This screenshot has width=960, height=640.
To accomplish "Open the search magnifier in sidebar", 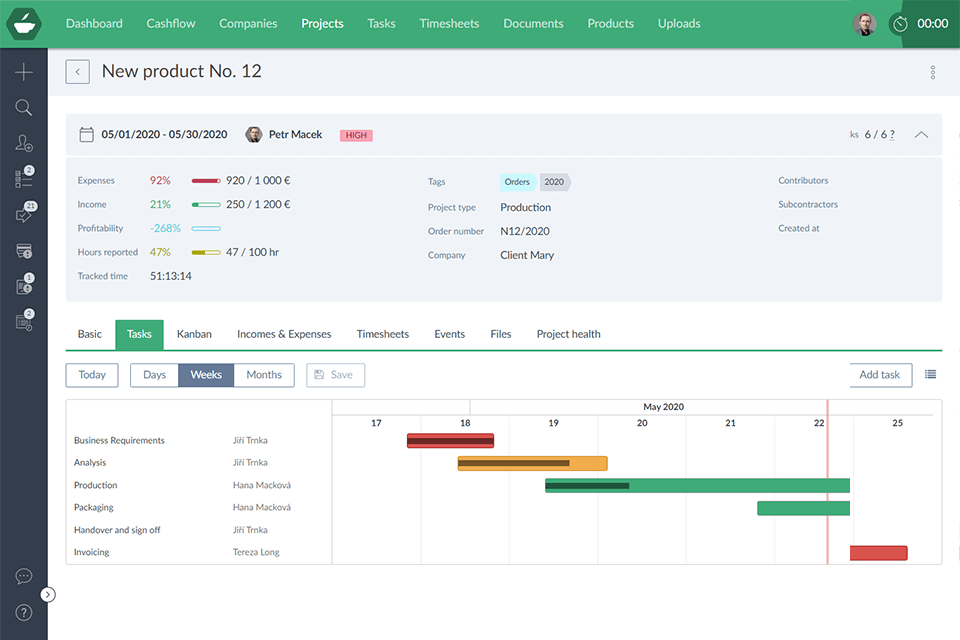I will pyautogui.click(x=24, y=107).
